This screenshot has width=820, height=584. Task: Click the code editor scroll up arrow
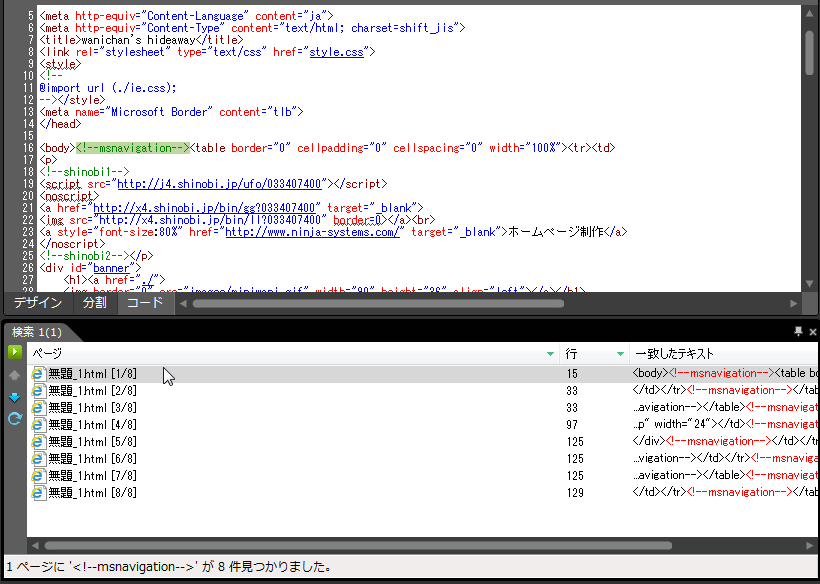pyautogui.click(x=810, y=13)
